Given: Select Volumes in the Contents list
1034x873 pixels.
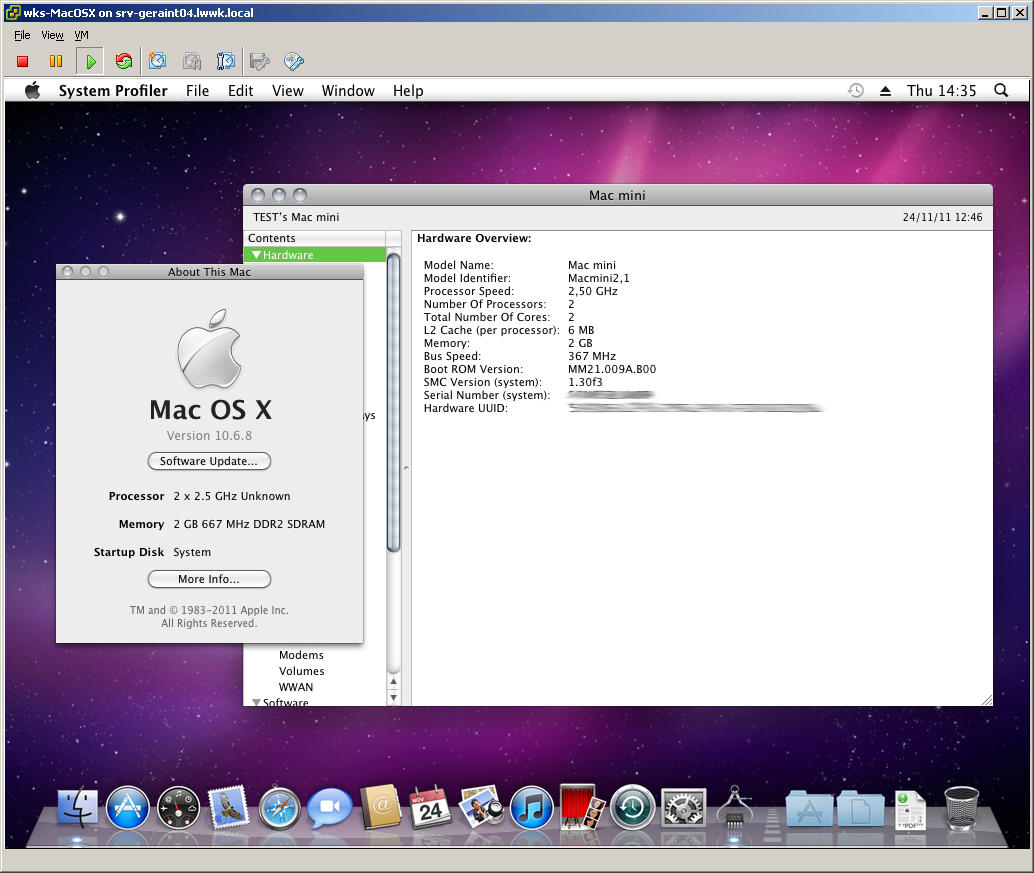Looking at the screenshot, I should (301, 671).
